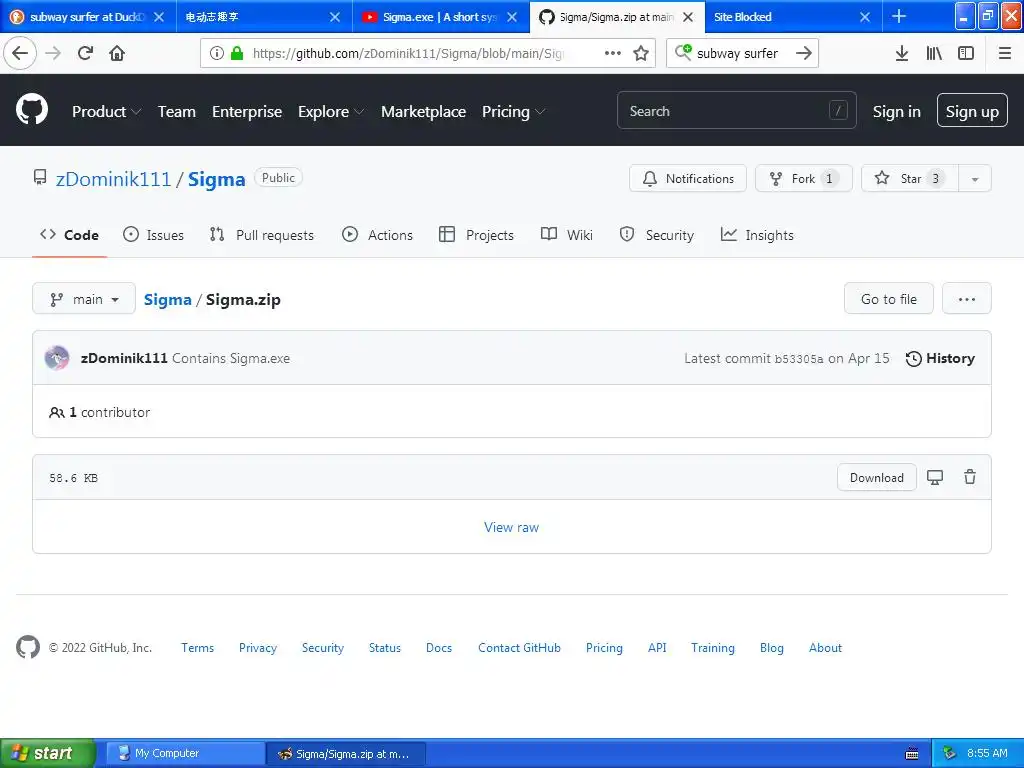Click the zDominik111 avatar image
This screenshot has width=1024, height=768.
pyautogui.click(x=57, y=358)
